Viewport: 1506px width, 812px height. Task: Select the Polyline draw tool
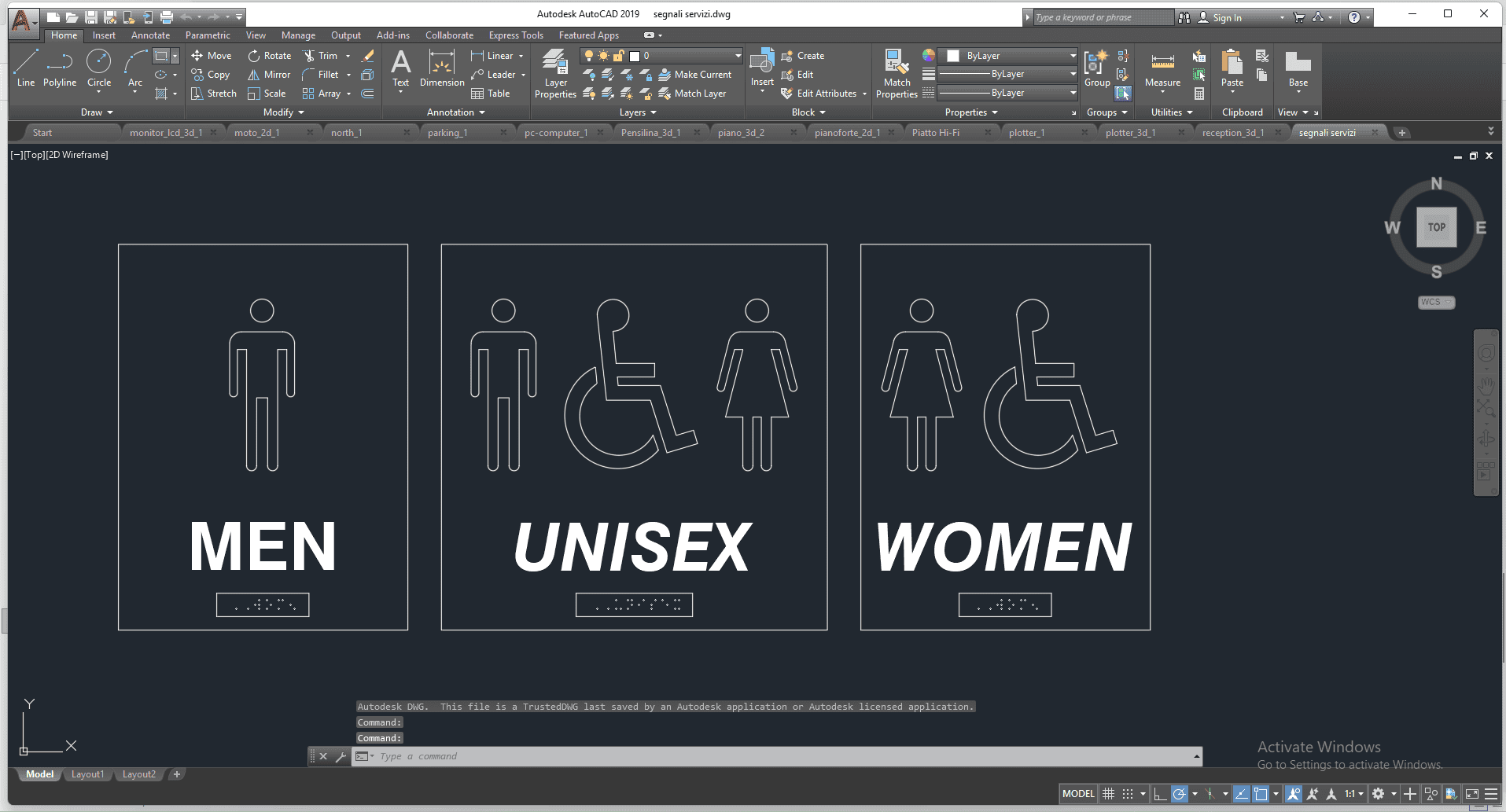click(59, 68)
